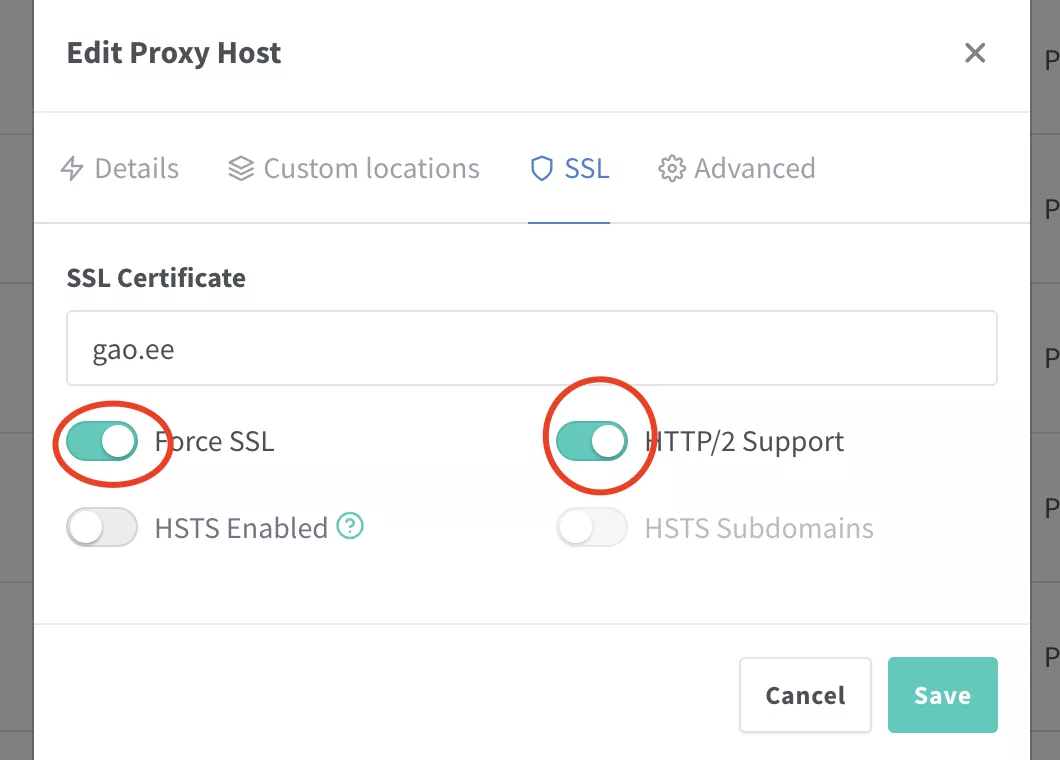Screen dimensions: 1060x760
Task: Toggle the HSTS Subdomains switch
Action: click(592, 527)
